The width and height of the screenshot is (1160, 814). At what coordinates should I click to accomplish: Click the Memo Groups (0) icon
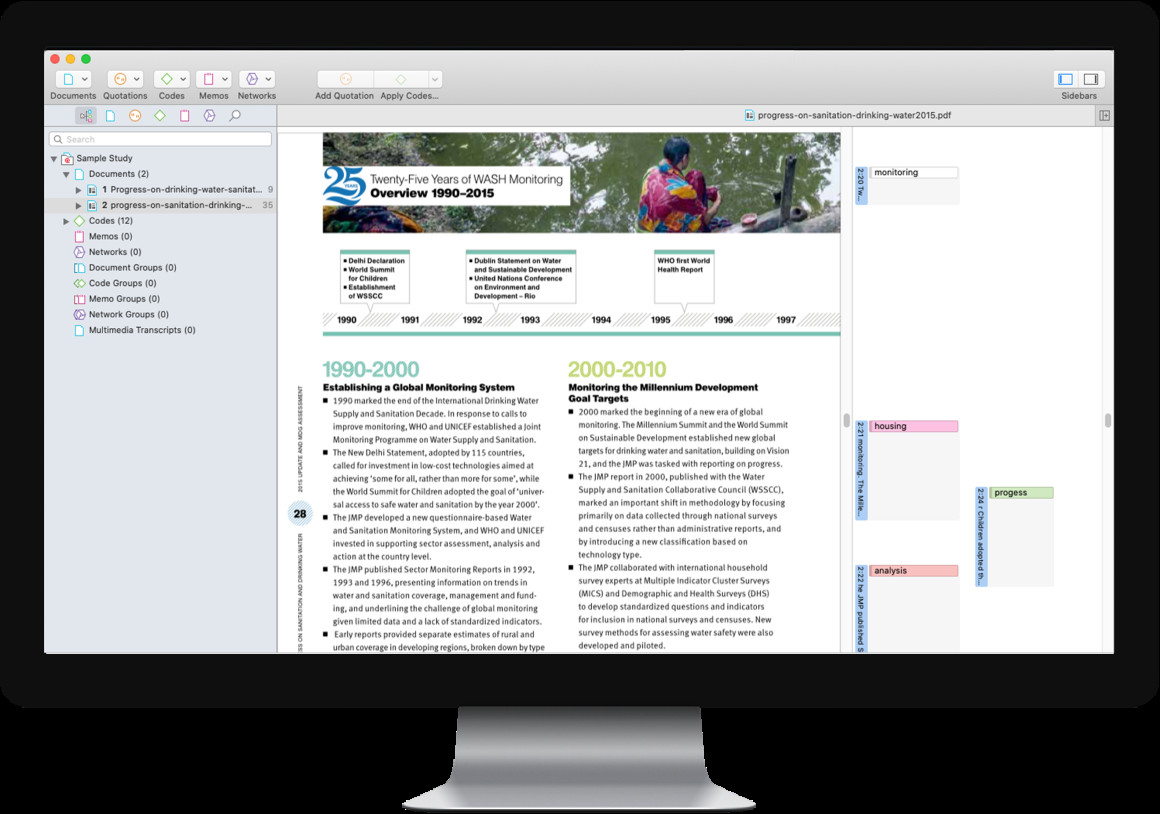[79, 299]
